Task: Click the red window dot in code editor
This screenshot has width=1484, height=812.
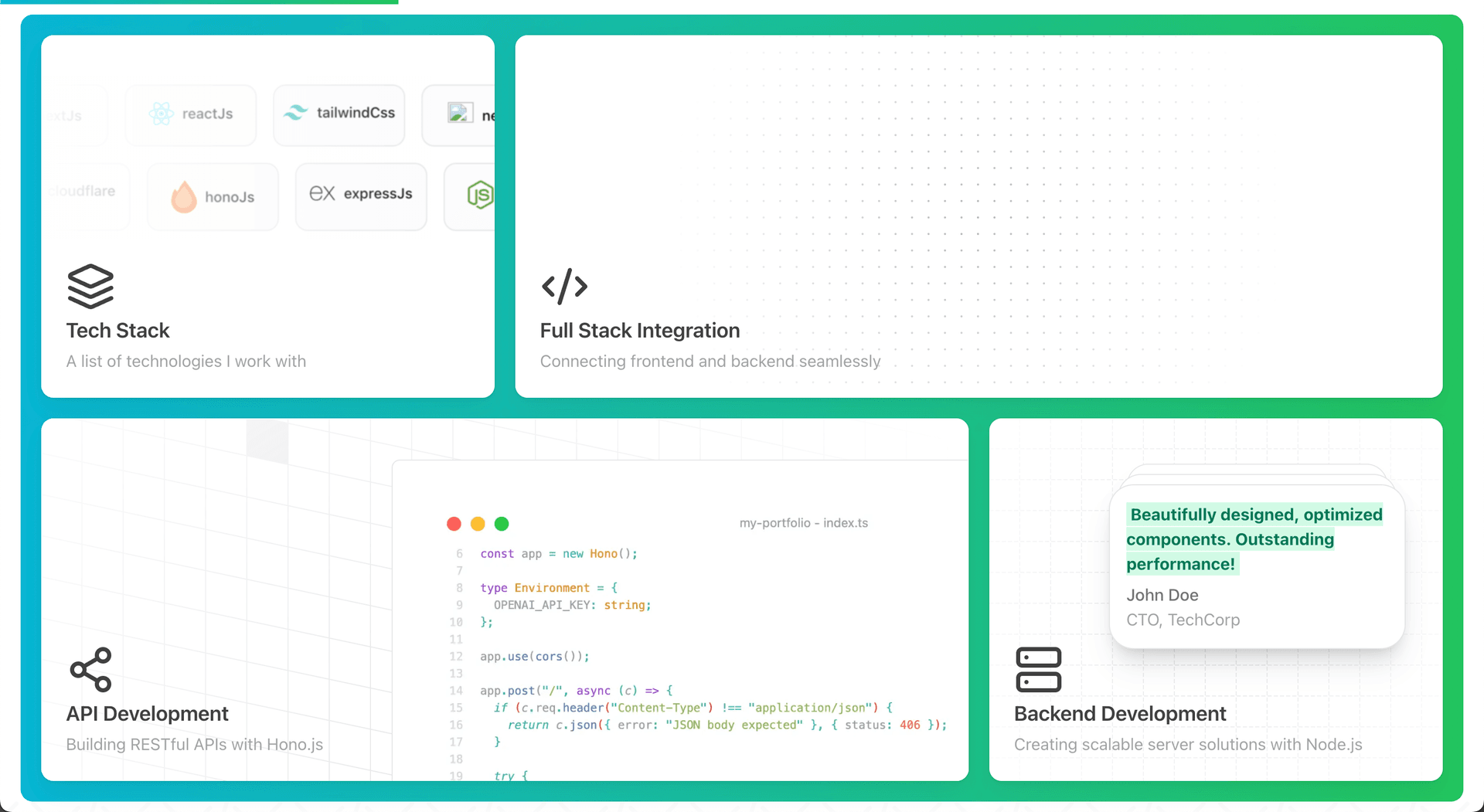Action: coord(454,524)
